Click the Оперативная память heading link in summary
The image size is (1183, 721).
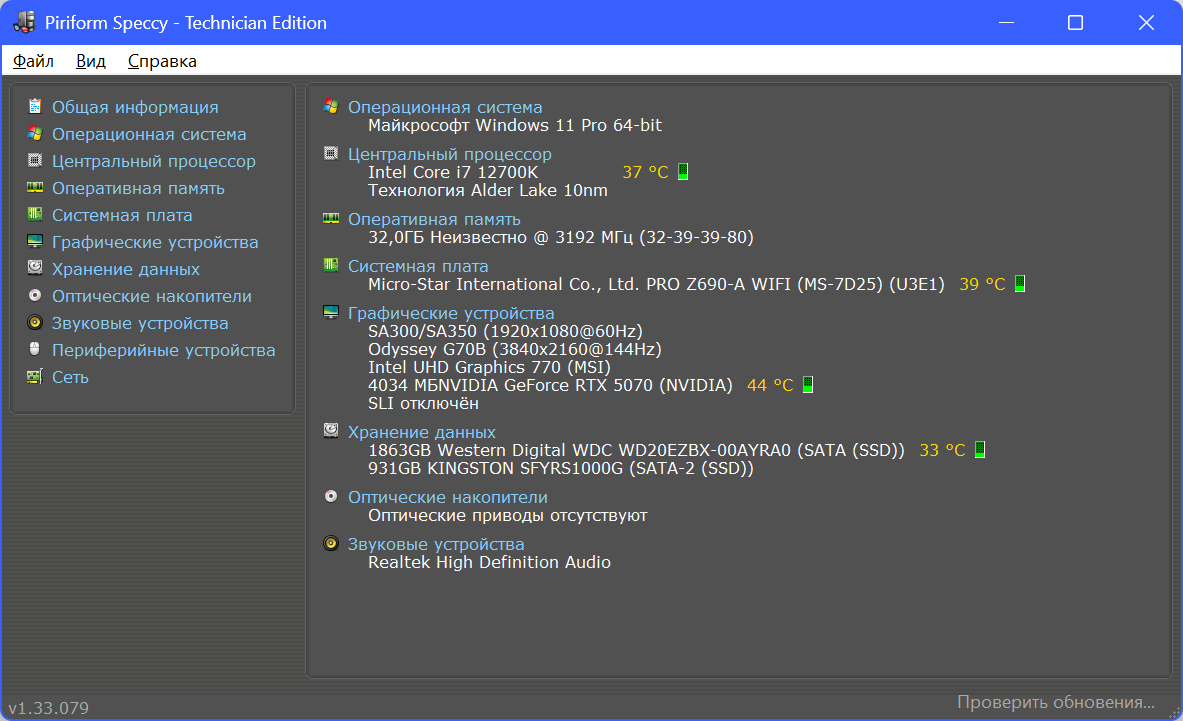434,219
